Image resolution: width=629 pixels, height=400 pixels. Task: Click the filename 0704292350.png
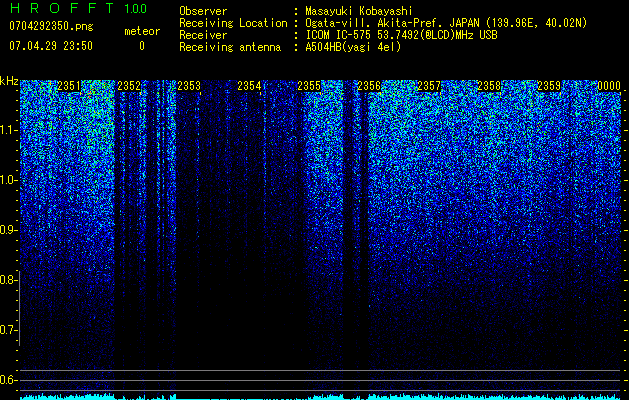pyautogui.click(x=51, y=27)
